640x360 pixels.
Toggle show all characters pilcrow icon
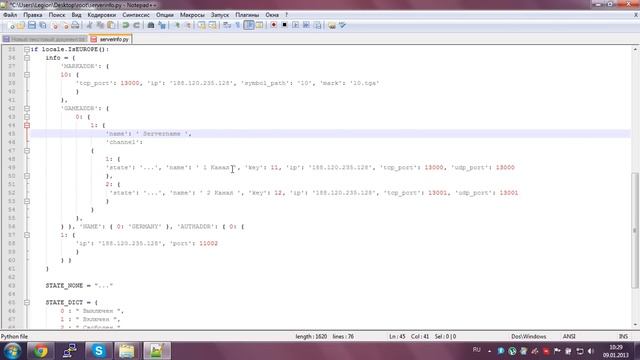point(238,25)
